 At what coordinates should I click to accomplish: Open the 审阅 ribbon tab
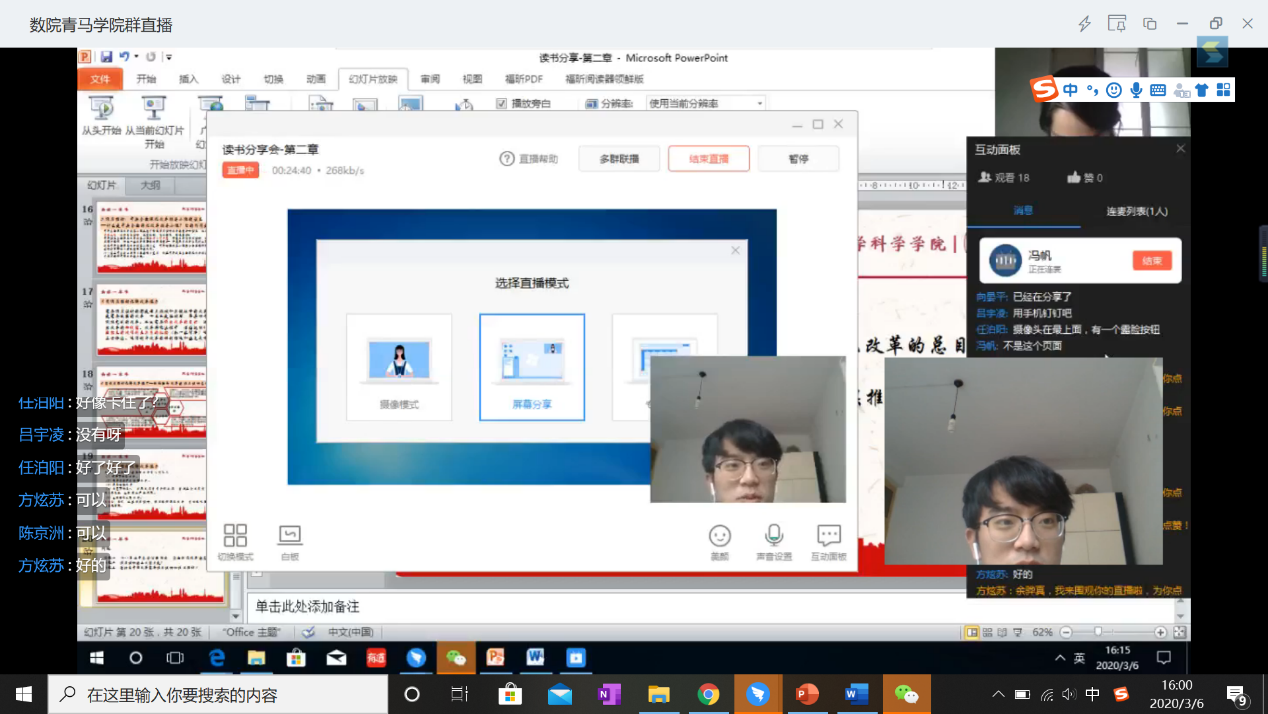[x=430, y=79]
